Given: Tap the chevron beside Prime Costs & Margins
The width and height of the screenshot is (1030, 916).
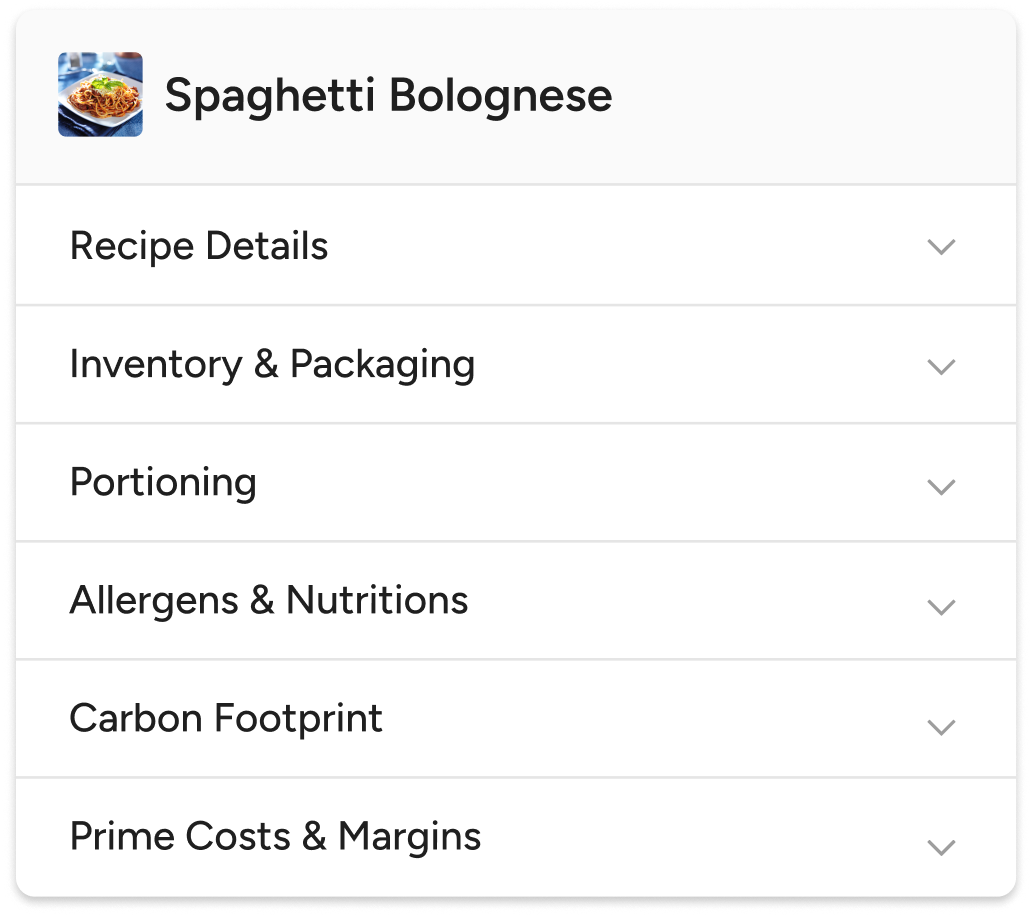Looking at the screenshot, I should pos(941,847).
